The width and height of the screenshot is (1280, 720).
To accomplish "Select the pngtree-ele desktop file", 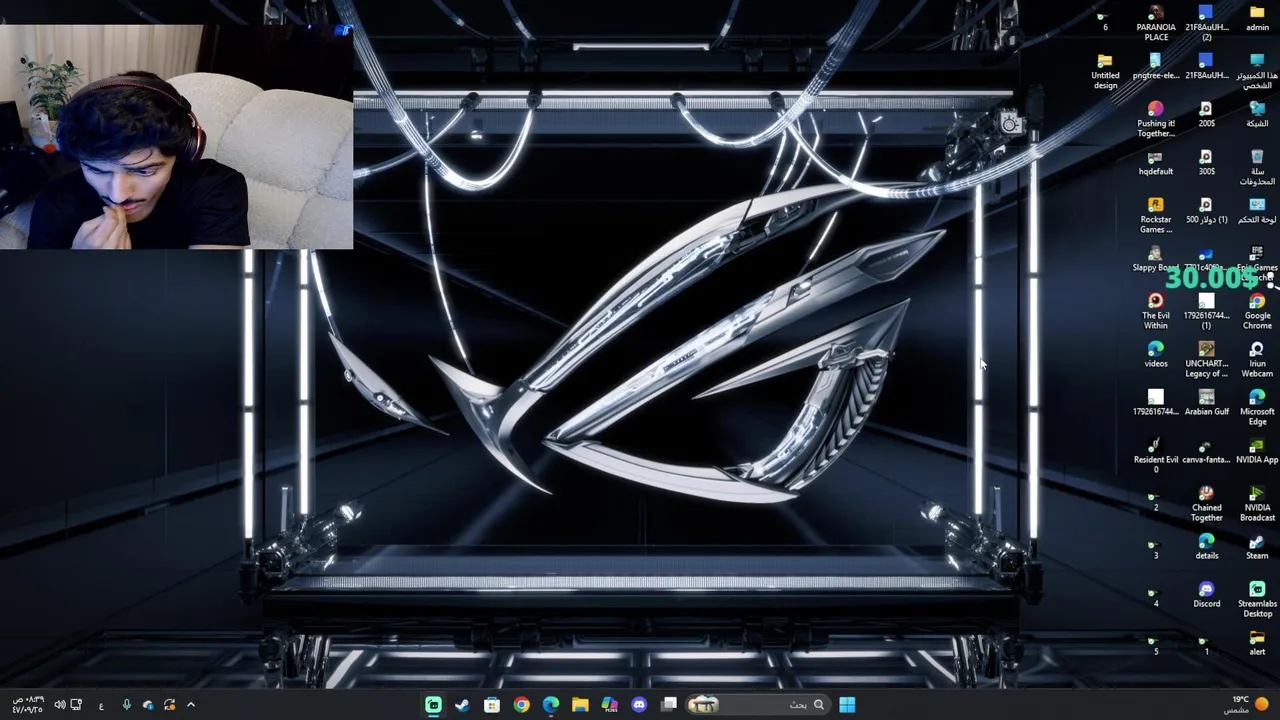I will (1156, 66).
